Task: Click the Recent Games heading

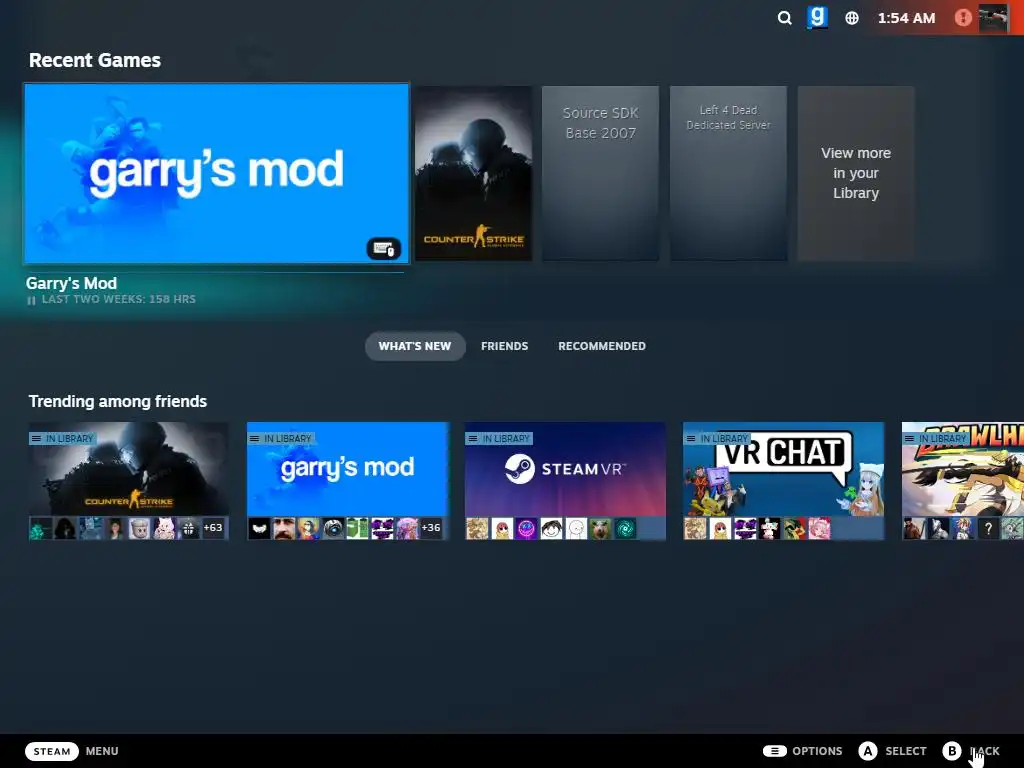Action: pyautogui.click(x=95, y=60)
